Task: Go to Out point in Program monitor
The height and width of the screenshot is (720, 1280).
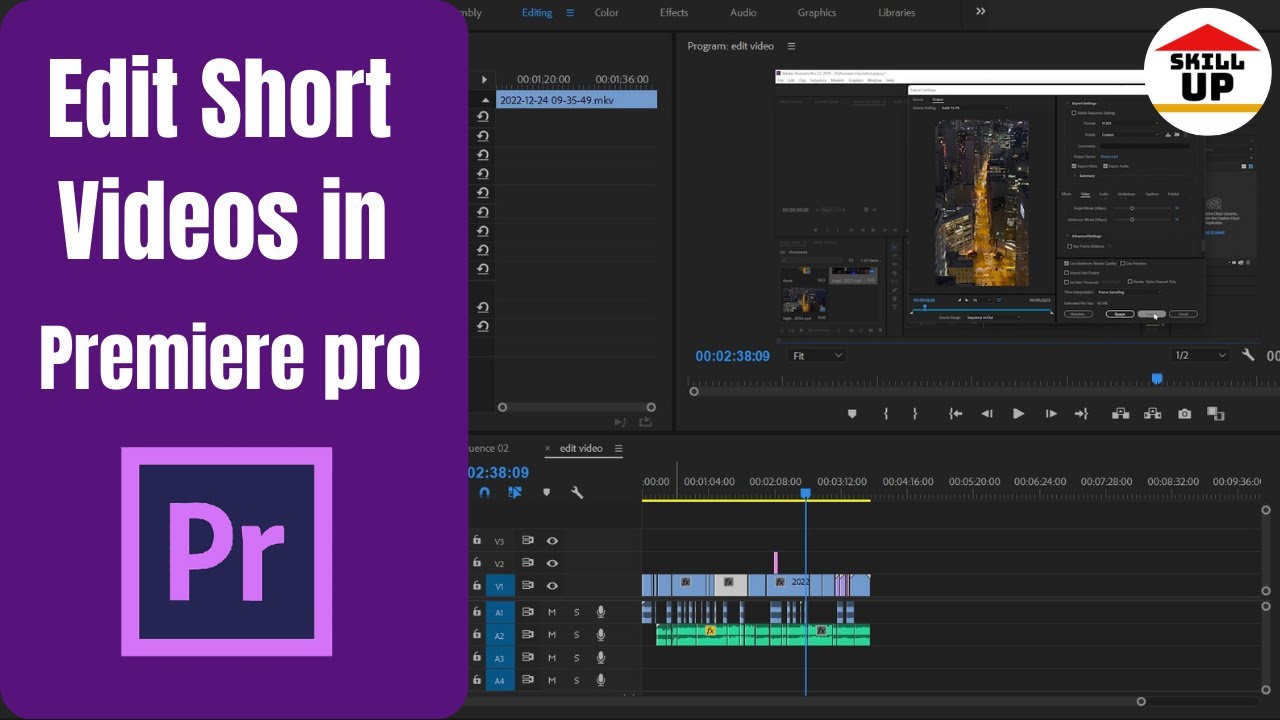Action: [1081, 413]
